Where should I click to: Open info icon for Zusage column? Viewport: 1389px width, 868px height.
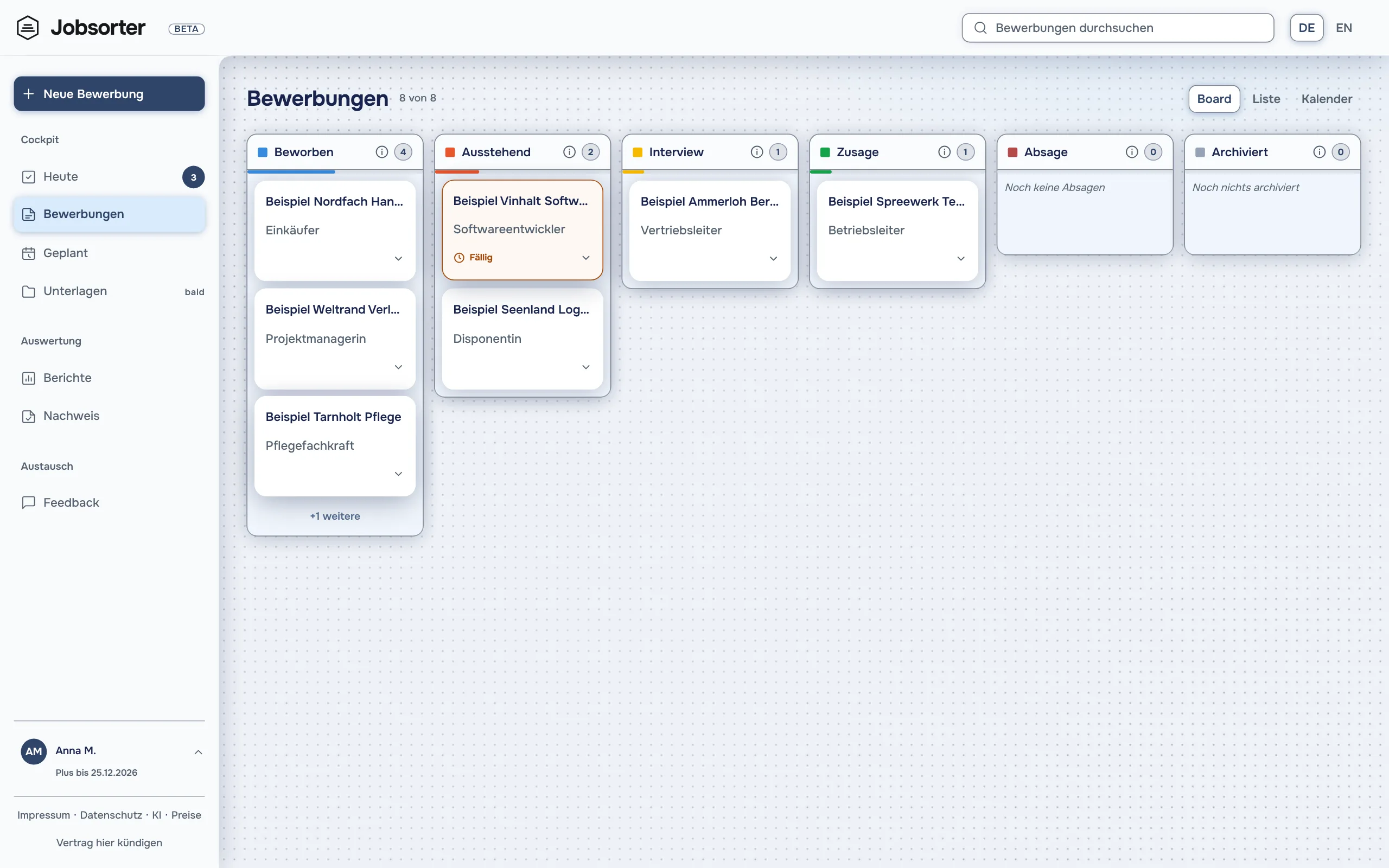click(x=944, y=151)
